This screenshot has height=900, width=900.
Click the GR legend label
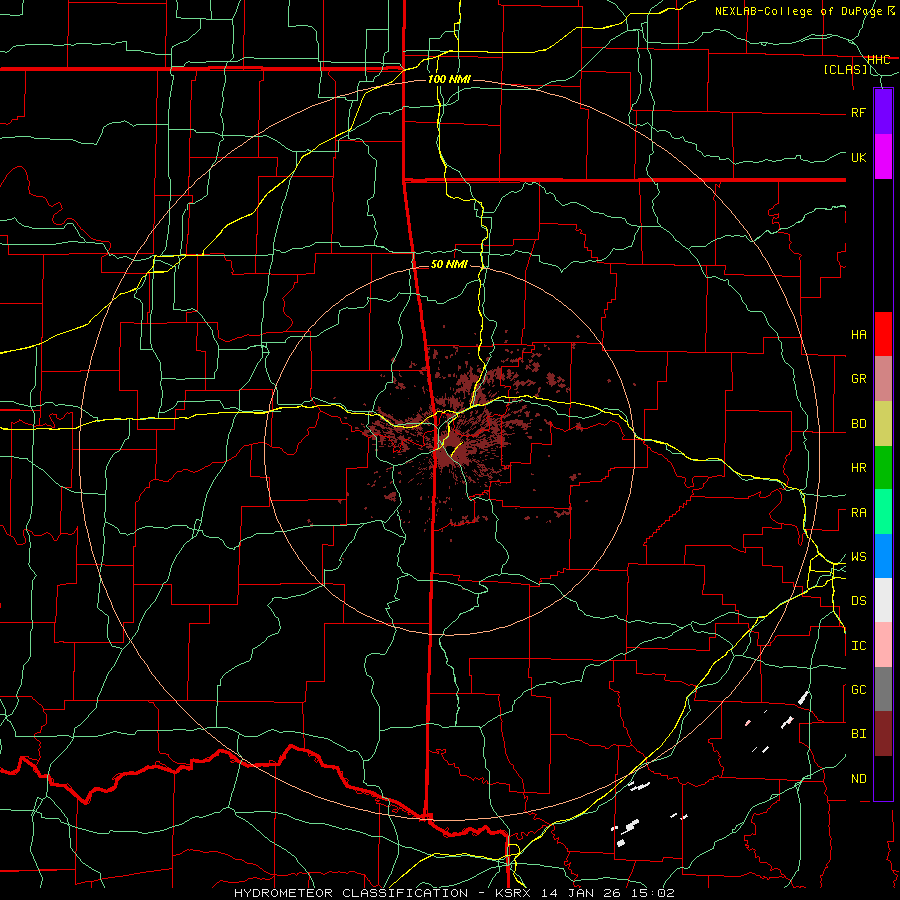coord(858,379)
